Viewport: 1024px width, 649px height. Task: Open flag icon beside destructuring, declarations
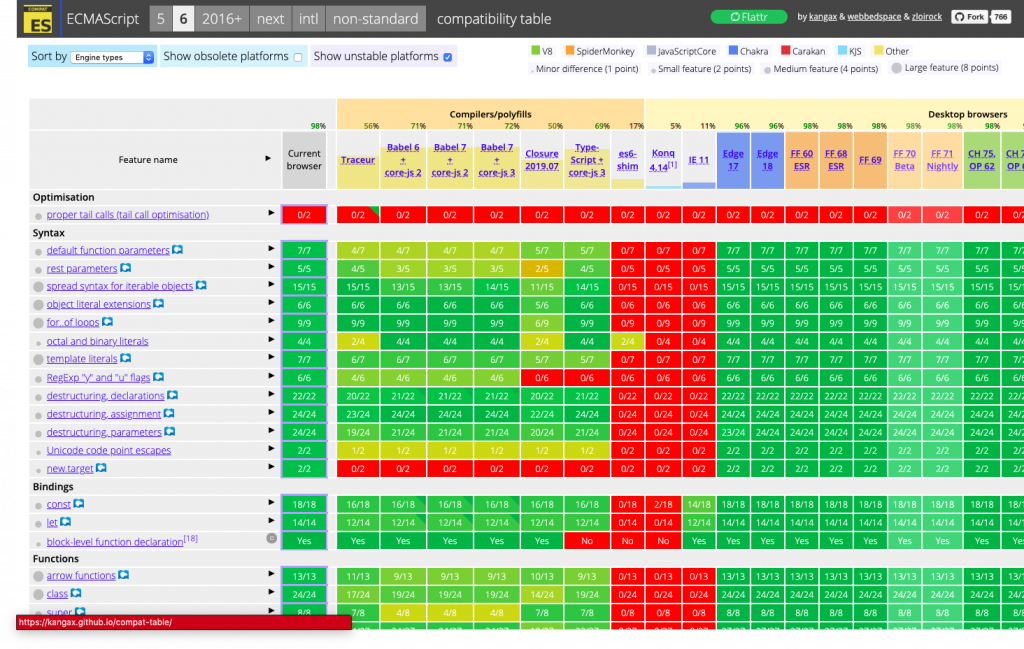point(172,395)
